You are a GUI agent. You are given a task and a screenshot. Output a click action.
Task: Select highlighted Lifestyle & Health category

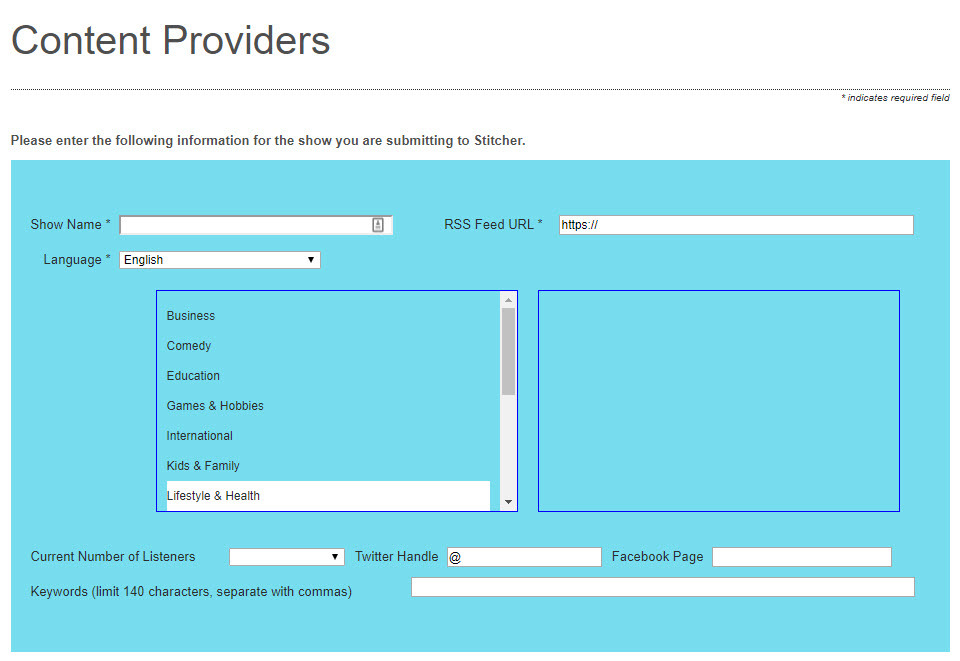coord(328,496)
